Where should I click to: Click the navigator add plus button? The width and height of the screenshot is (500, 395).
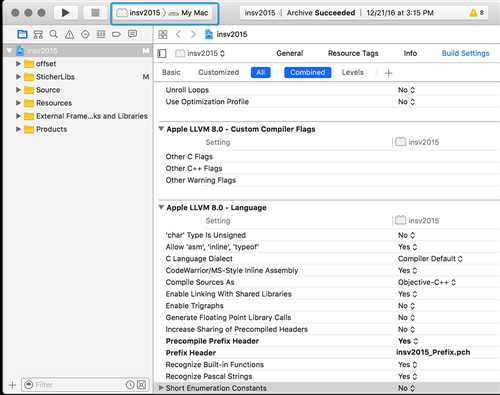click(x=12, y=385)
